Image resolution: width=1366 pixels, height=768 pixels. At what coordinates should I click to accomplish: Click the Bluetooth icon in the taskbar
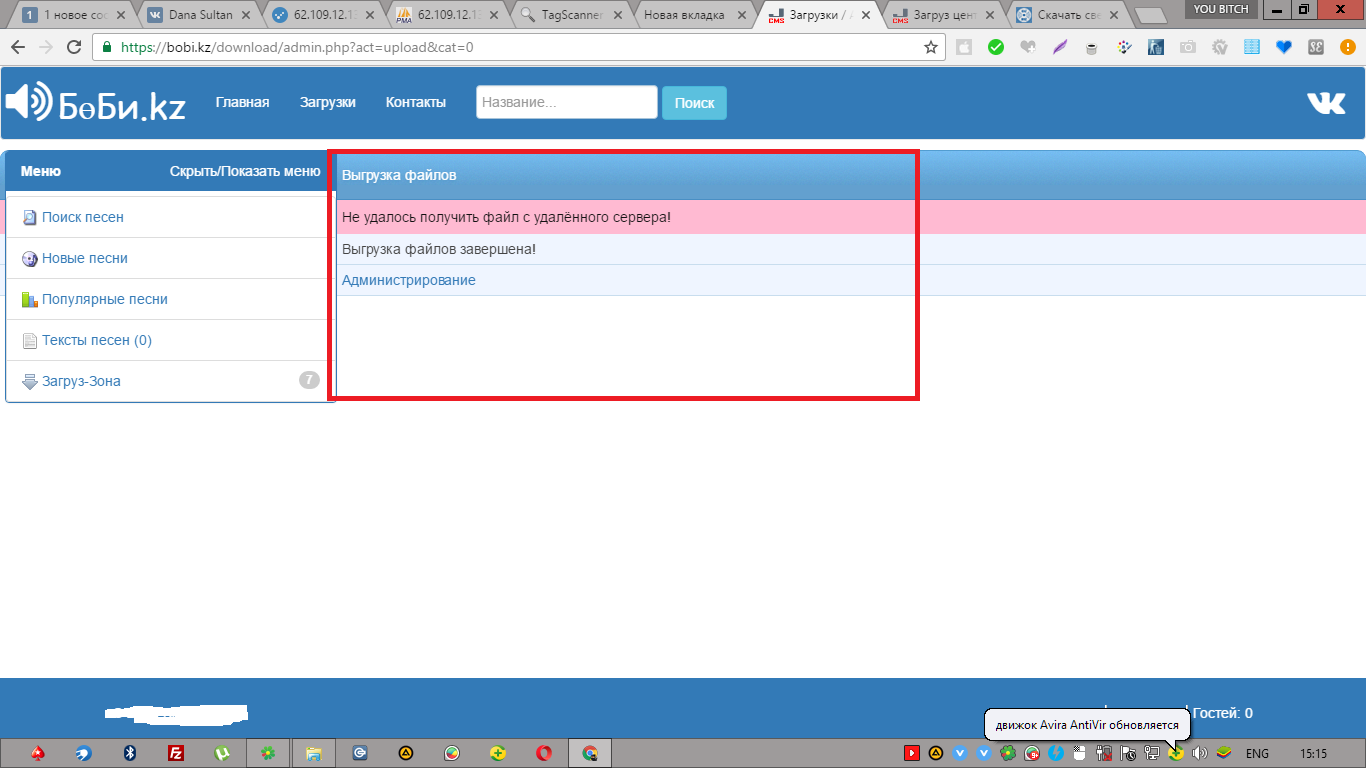click(129, 753)
